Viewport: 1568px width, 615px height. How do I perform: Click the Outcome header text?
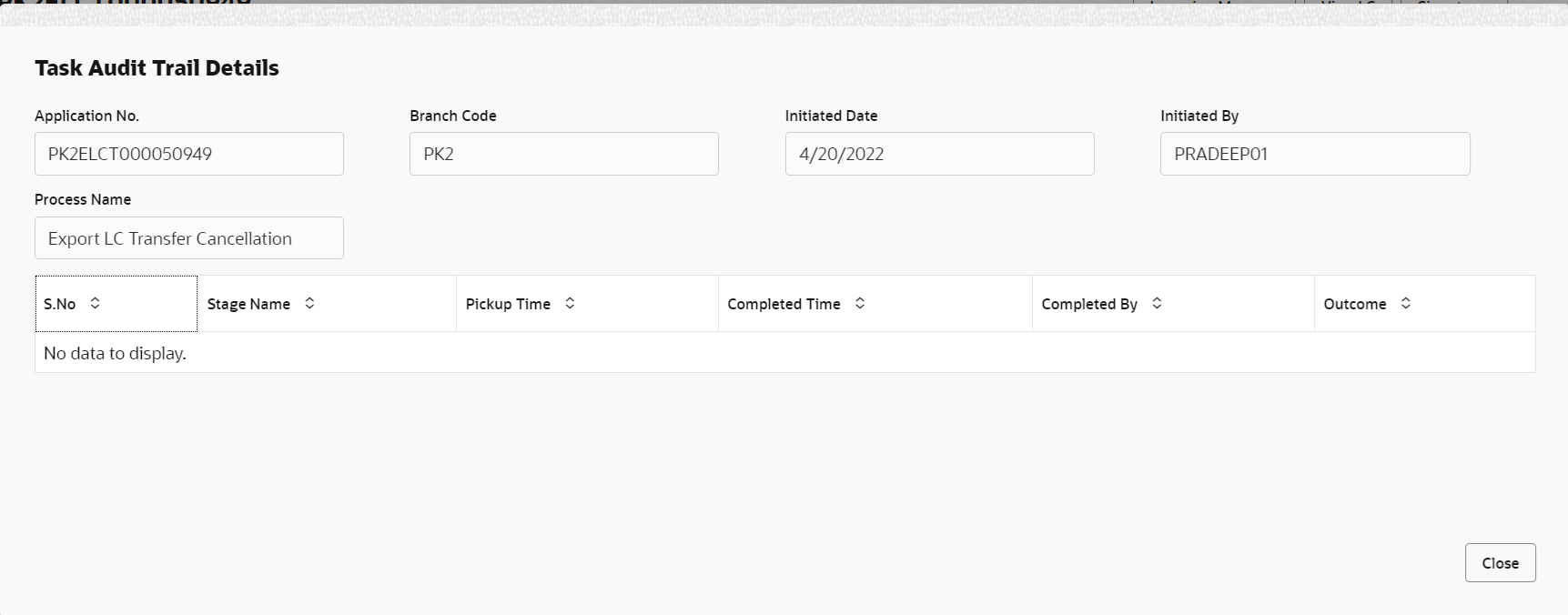click(1355, 304)
